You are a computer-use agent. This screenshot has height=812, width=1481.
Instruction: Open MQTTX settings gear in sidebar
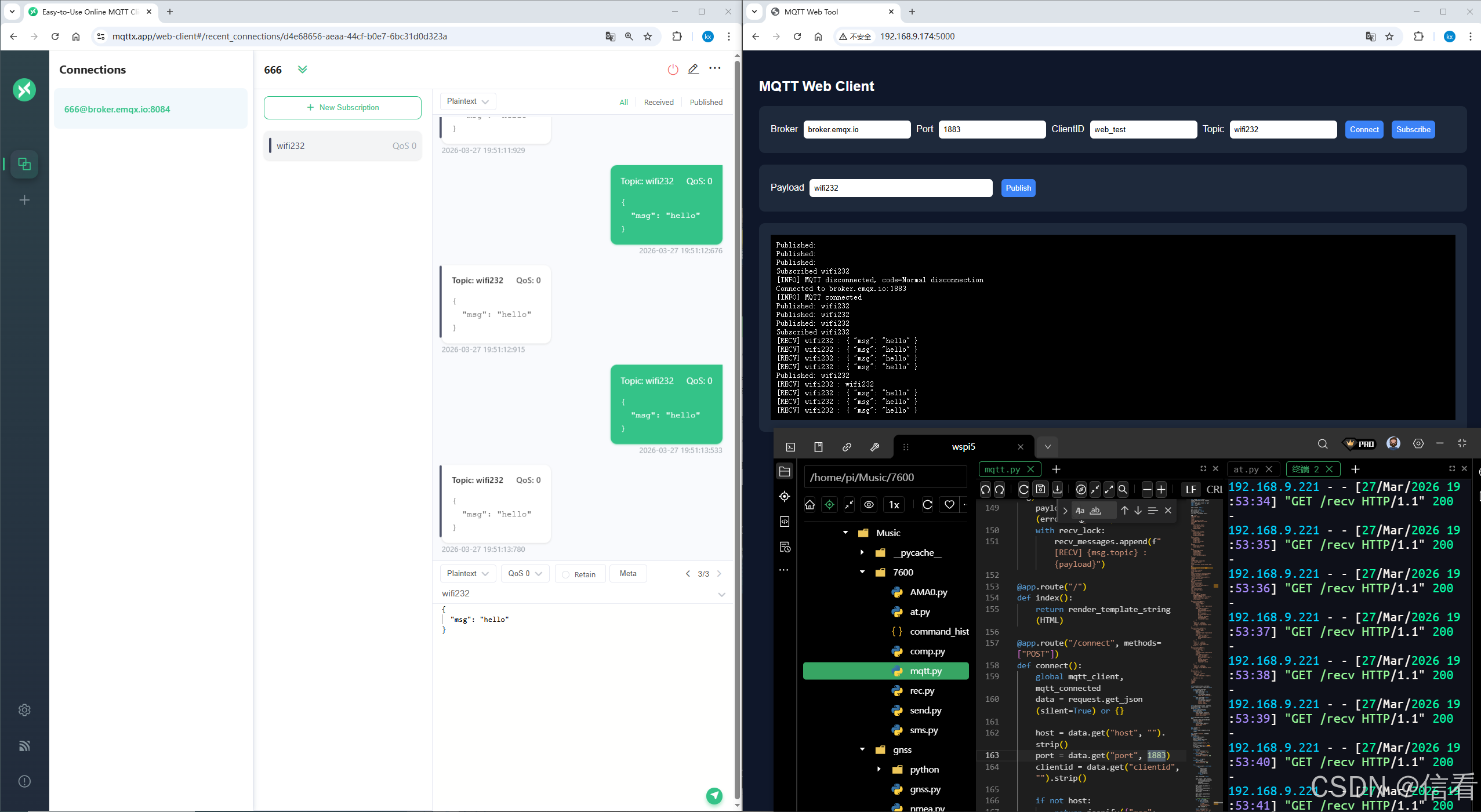pyautogui.click(x=24, y=710)
